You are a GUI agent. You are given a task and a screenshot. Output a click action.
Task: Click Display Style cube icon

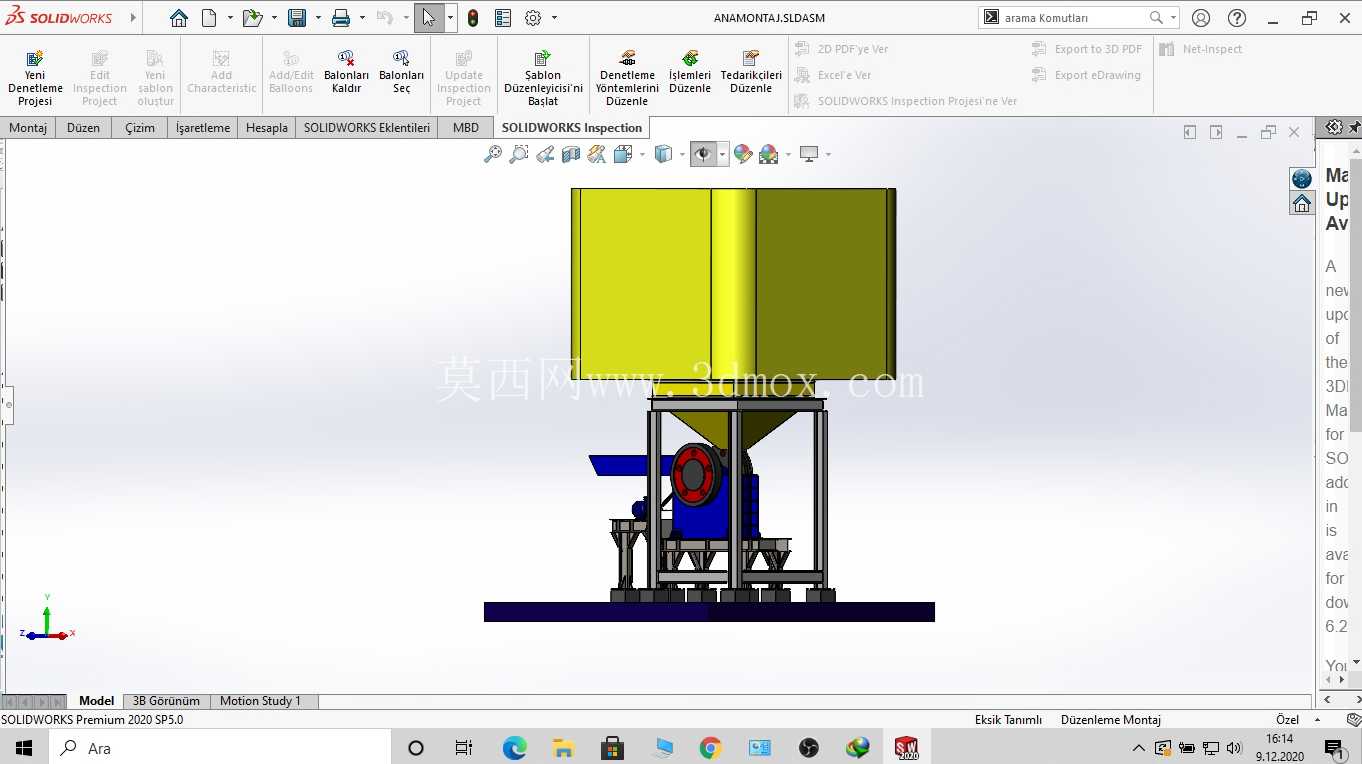pos(662,154)
